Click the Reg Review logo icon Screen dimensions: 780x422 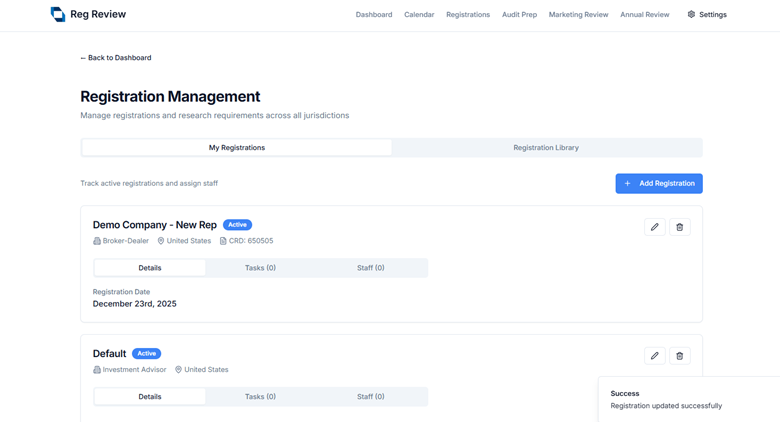[58, 14]
